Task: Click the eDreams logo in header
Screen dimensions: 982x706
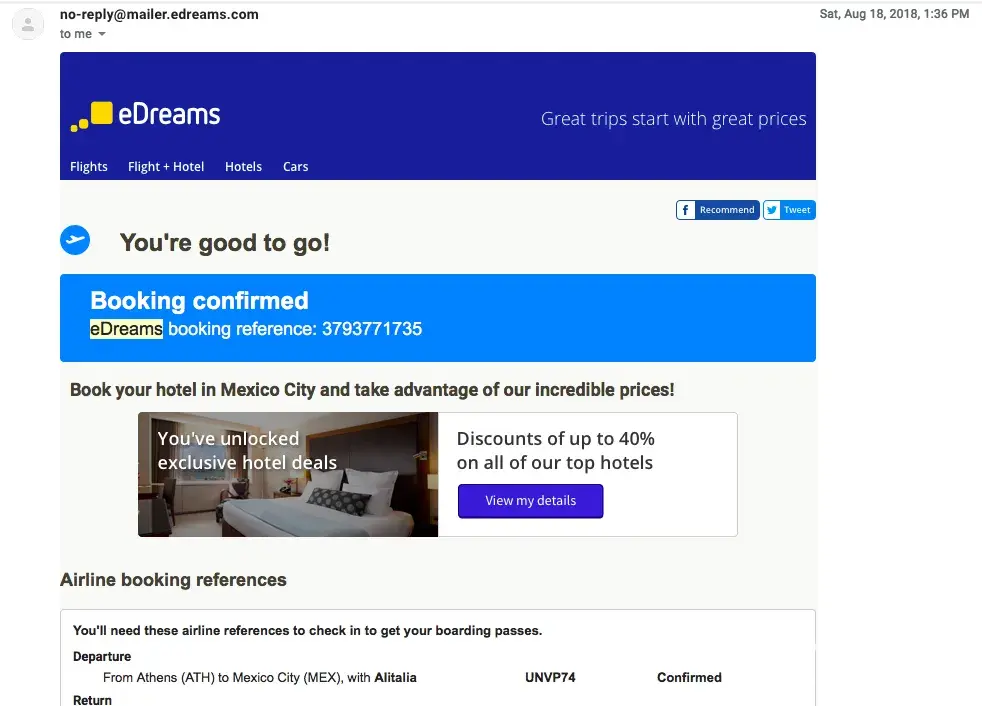Action: 145,116
